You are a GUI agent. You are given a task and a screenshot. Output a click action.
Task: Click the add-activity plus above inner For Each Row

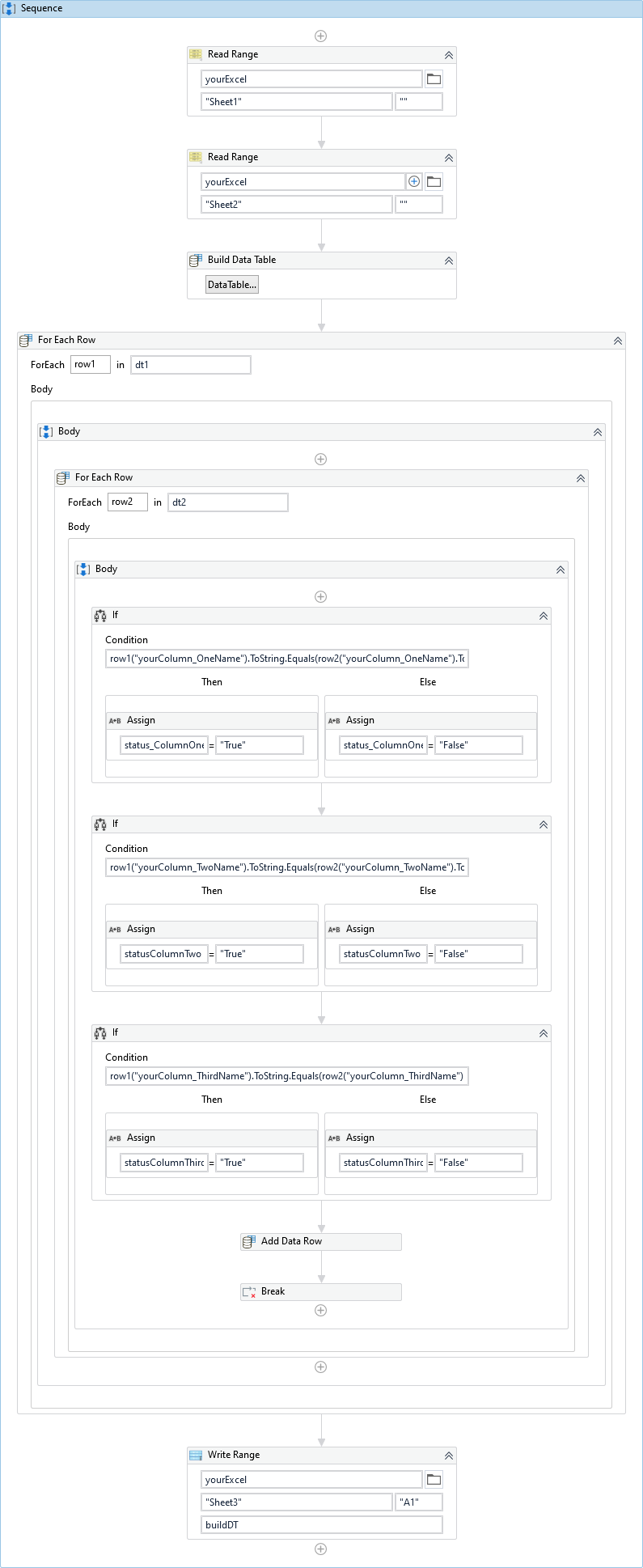(x=321, y=460)
